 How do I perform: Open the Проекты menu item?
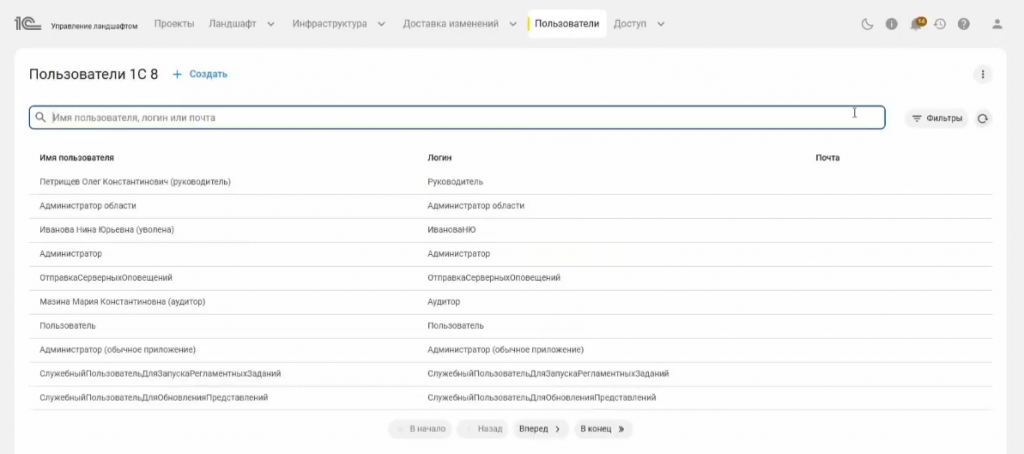(175, 23)
